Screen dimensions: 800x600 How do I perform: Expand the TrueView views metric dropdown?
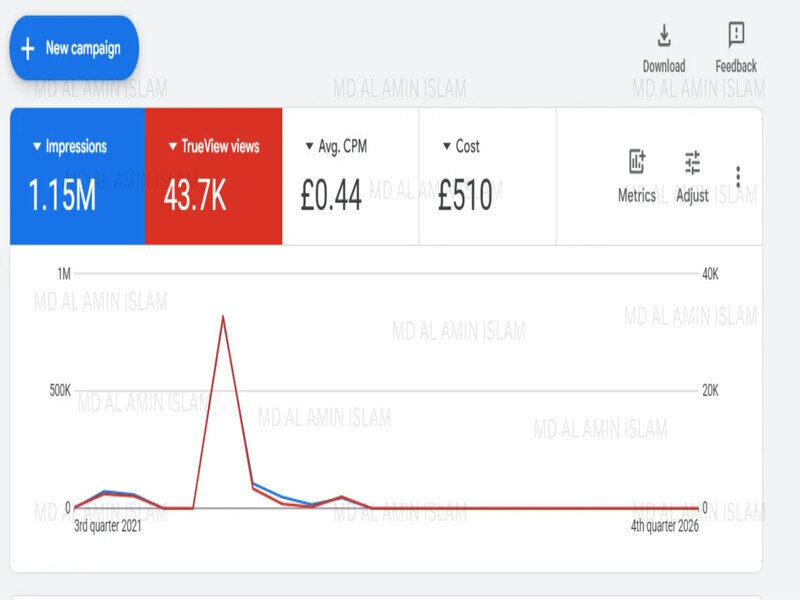(173, 146)
